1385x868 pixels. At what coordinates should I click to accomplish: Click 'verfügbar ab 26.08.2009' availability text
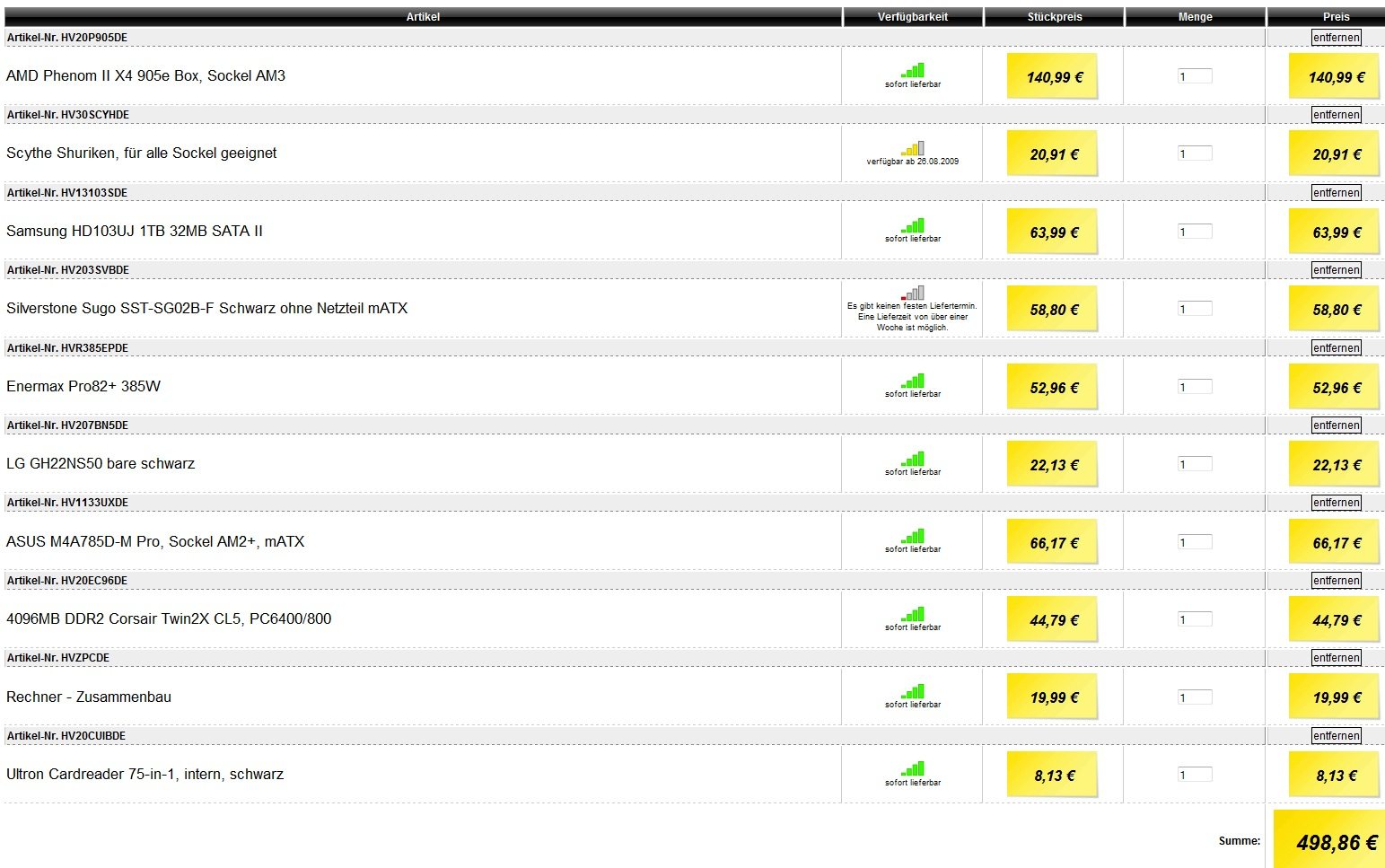point(913,162)
